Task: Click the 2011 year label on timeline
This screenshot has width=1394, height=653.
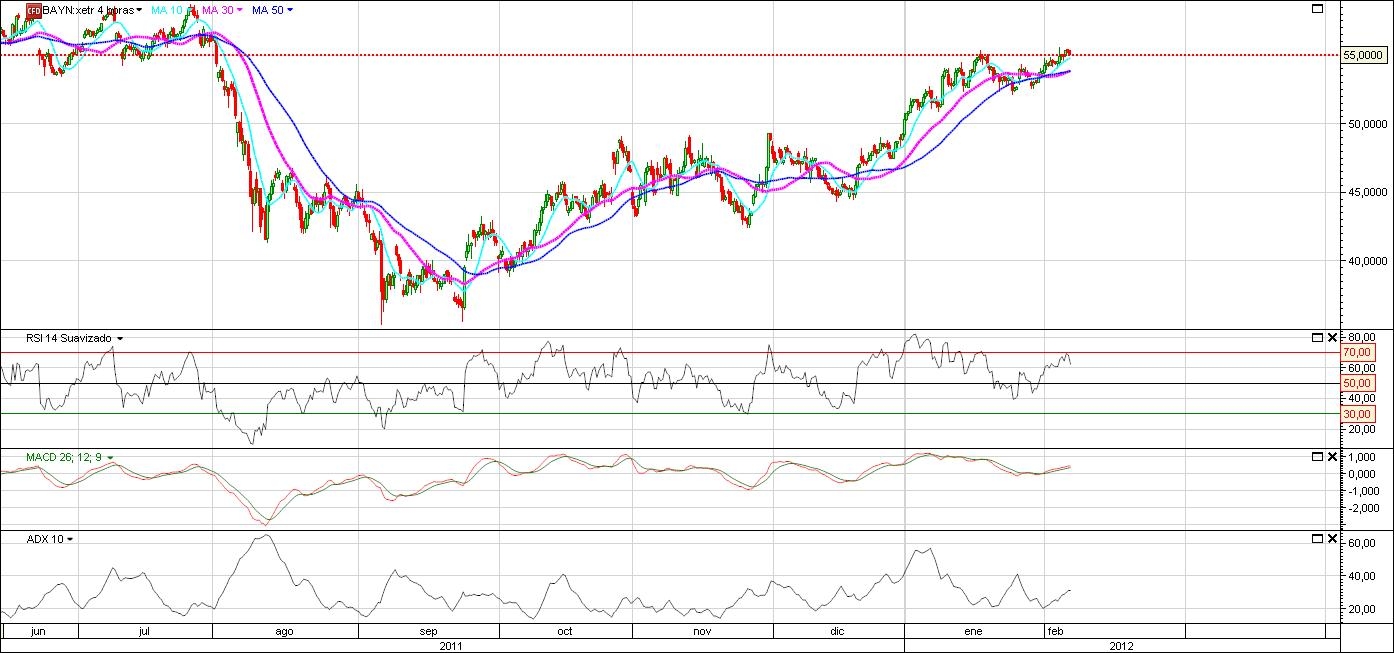Action: coord(451,645)
